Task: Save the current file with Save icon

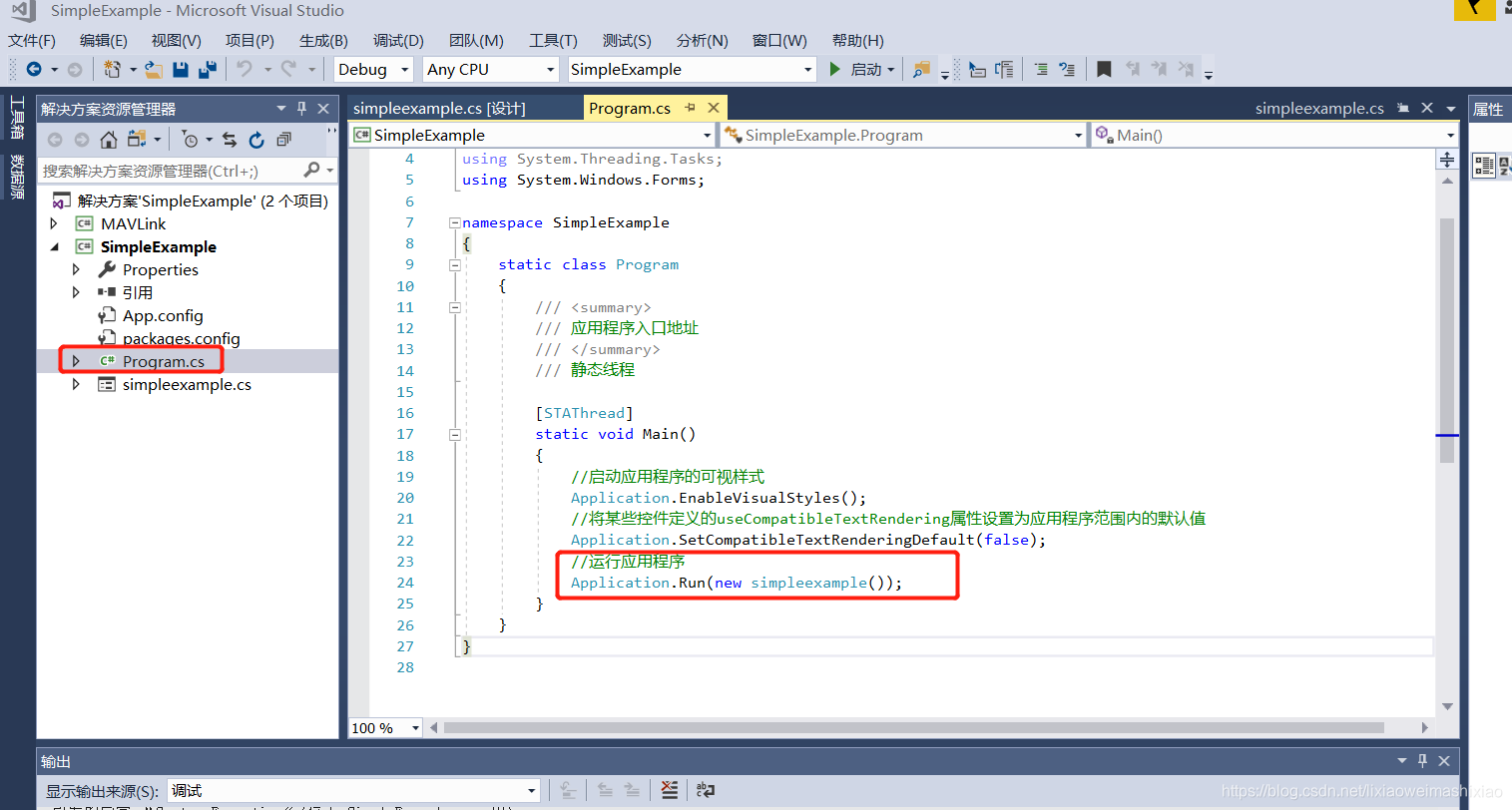Action: (181, 69)
